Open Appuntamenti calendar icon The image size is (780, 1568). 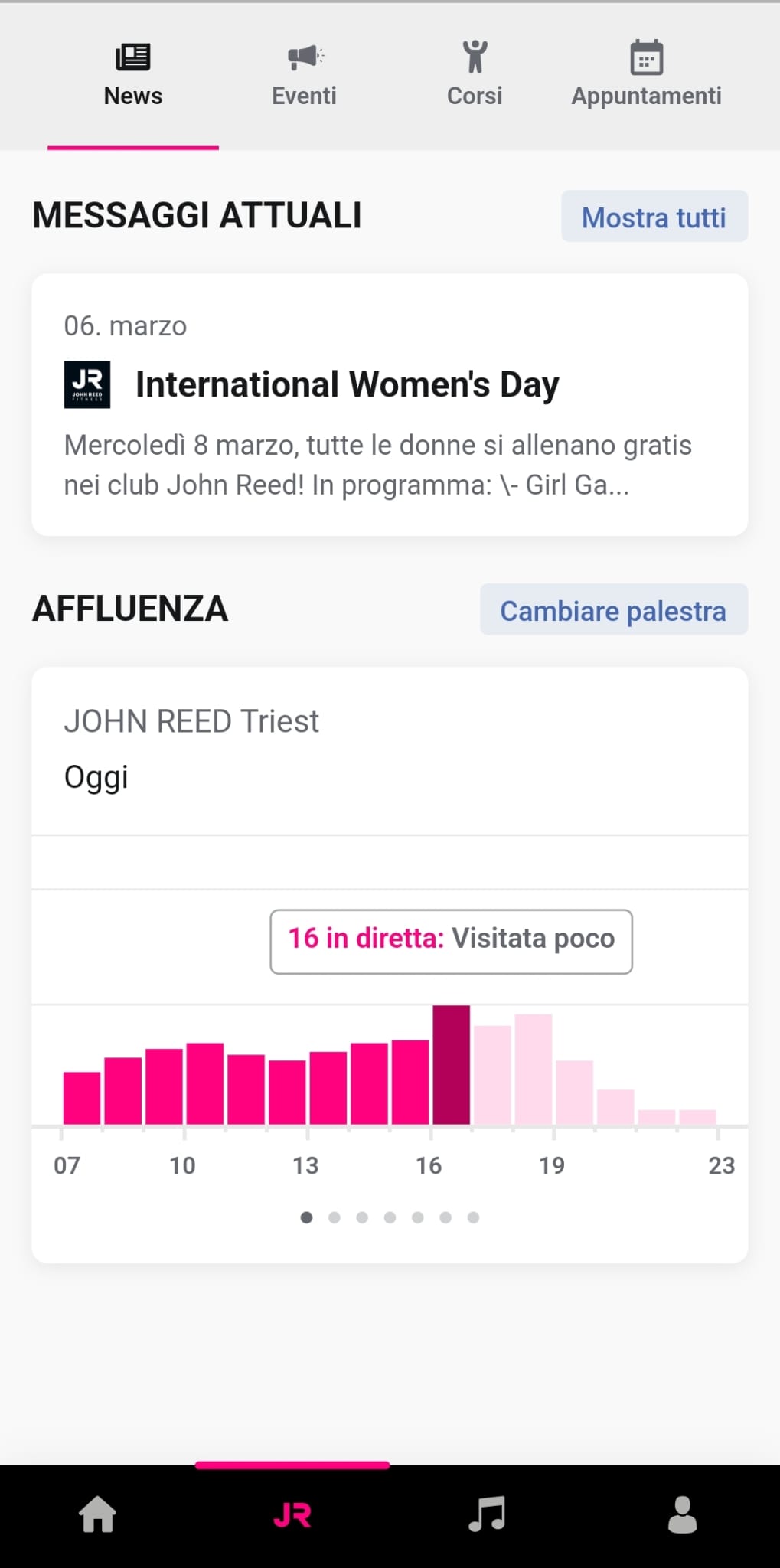tap(647, 57)
